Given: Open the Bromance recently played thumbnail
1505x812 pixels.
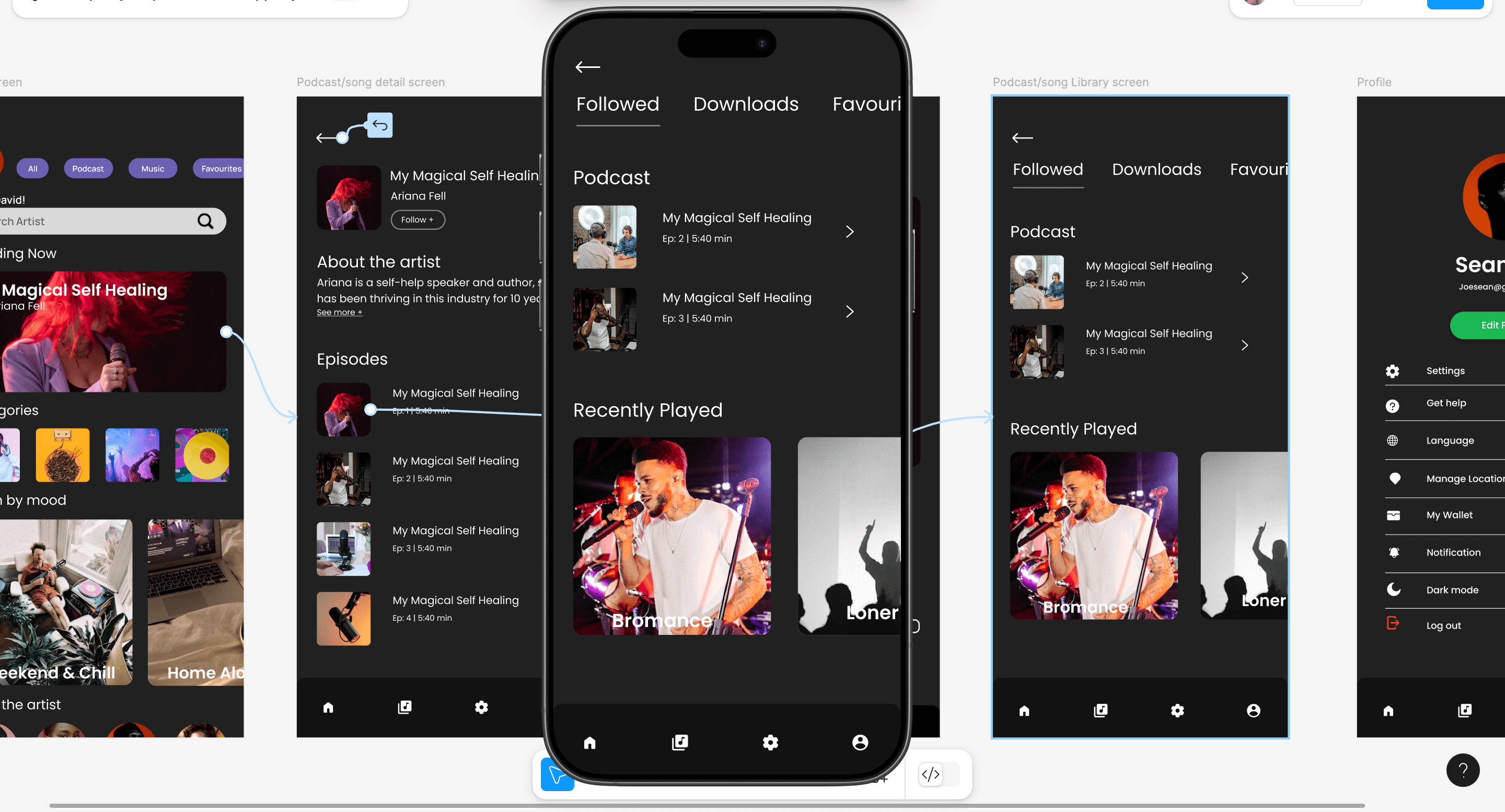Looking at the screenshot, I should [x=672, y=536].
